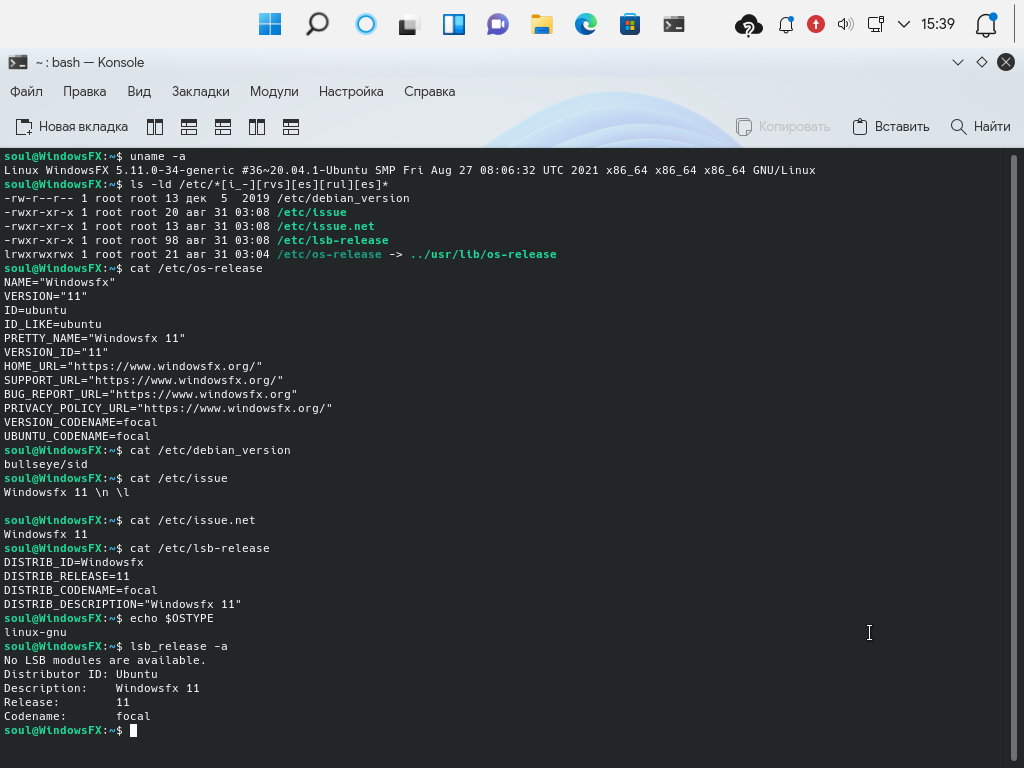Click the /etc/lsb-release green file name
1024x768 pixels.
(332, 240)
